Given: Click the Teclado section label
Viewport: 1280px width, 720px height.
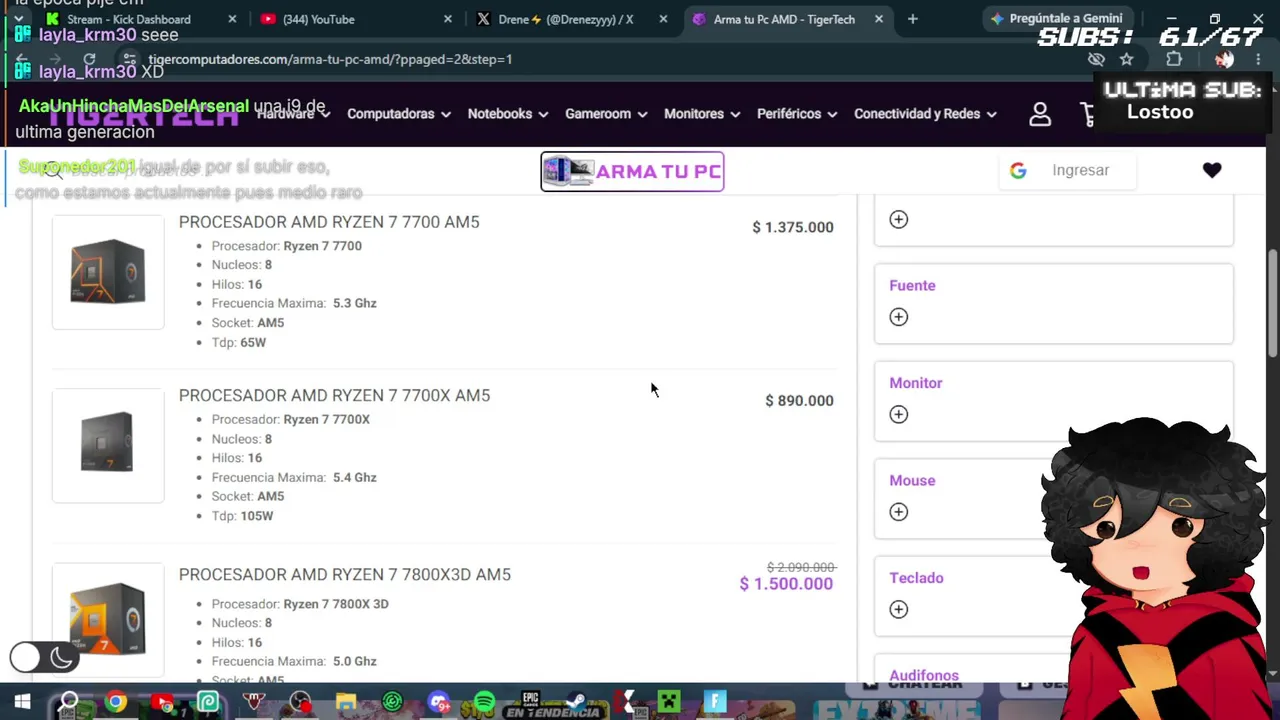Looking at the screenshot, I should [916, 578].
